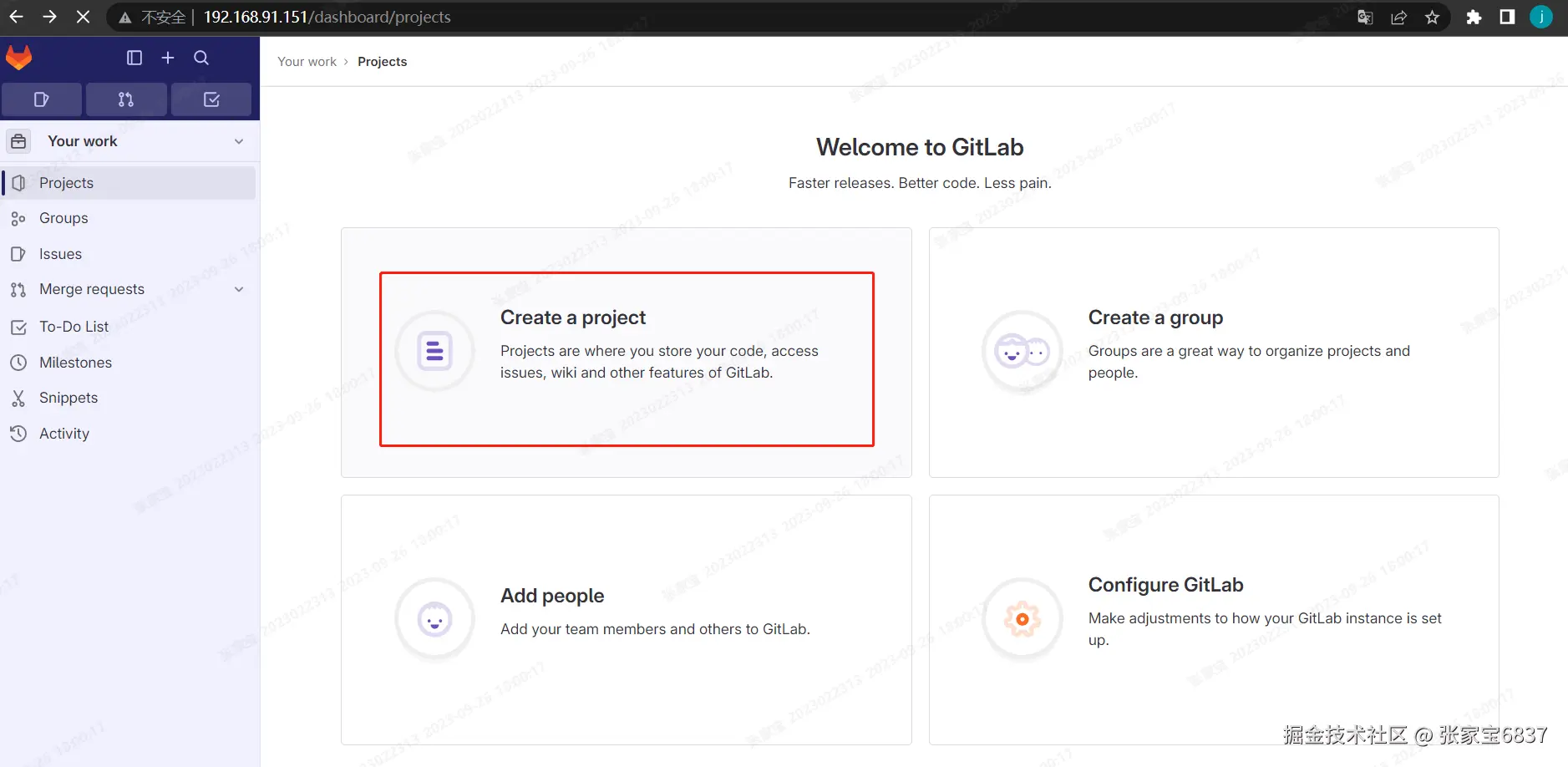Open merge requests shortcut button

pyautogui.click(x=126, y=99)
